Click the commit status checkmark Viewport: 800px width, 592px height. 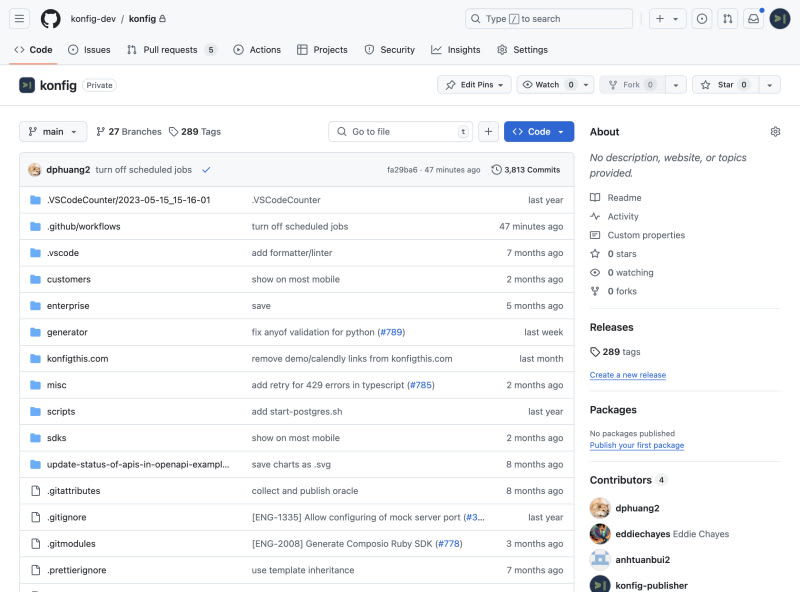pos(206,170)
